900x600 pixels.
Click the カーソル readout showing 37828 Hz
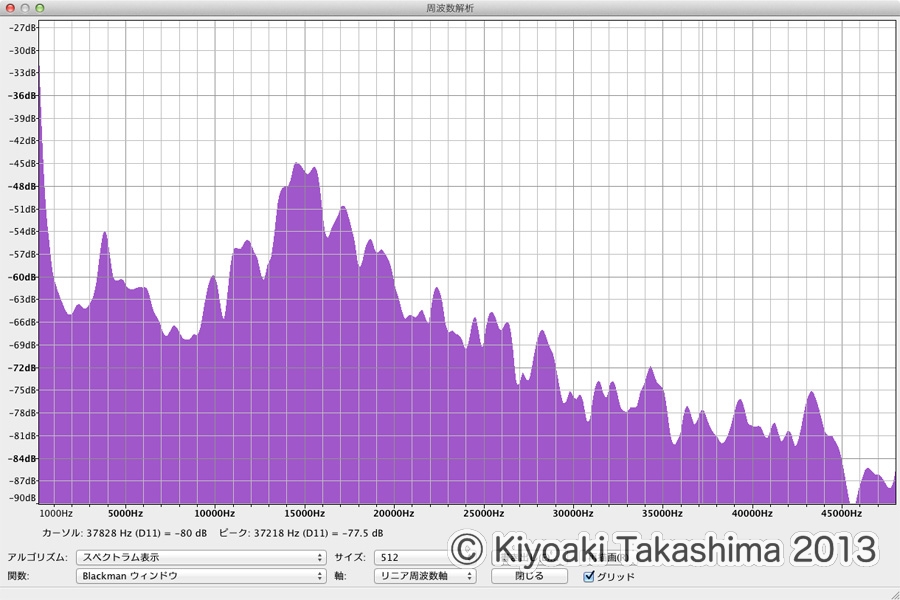click(124, 533)
